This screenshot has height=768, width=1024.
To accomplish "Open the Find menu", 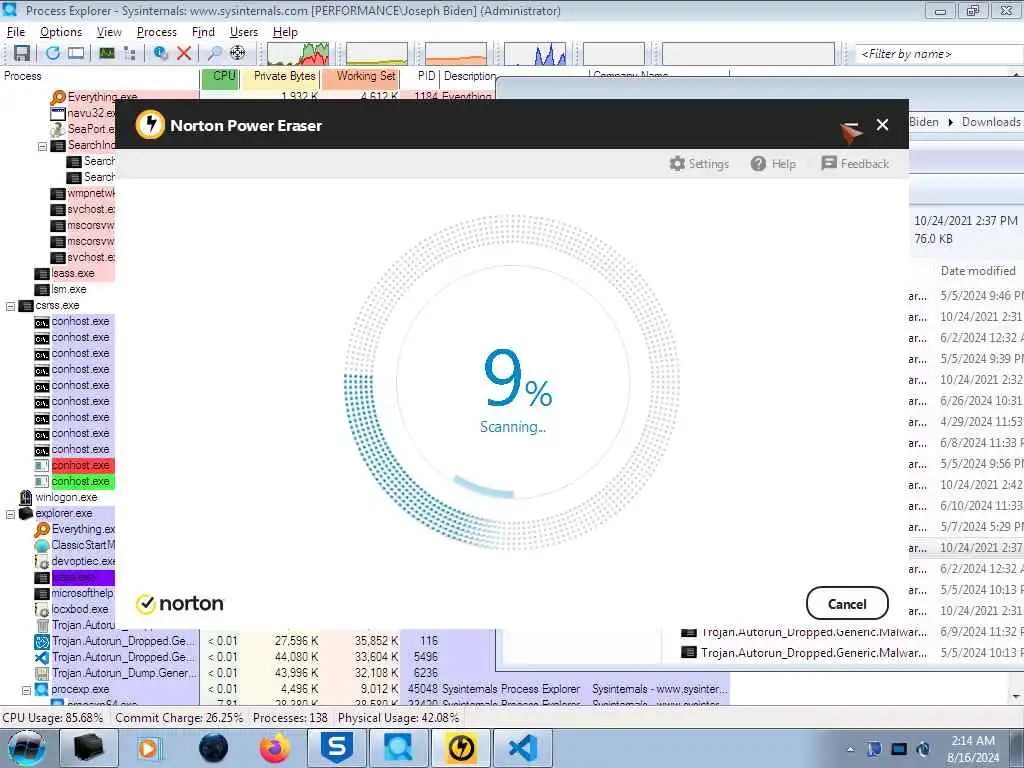I will [203, 31].
